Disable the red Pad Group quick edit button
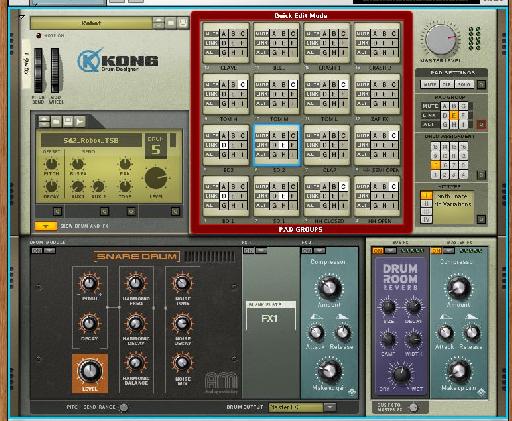512x421 pixels. (x=481, y=124)
